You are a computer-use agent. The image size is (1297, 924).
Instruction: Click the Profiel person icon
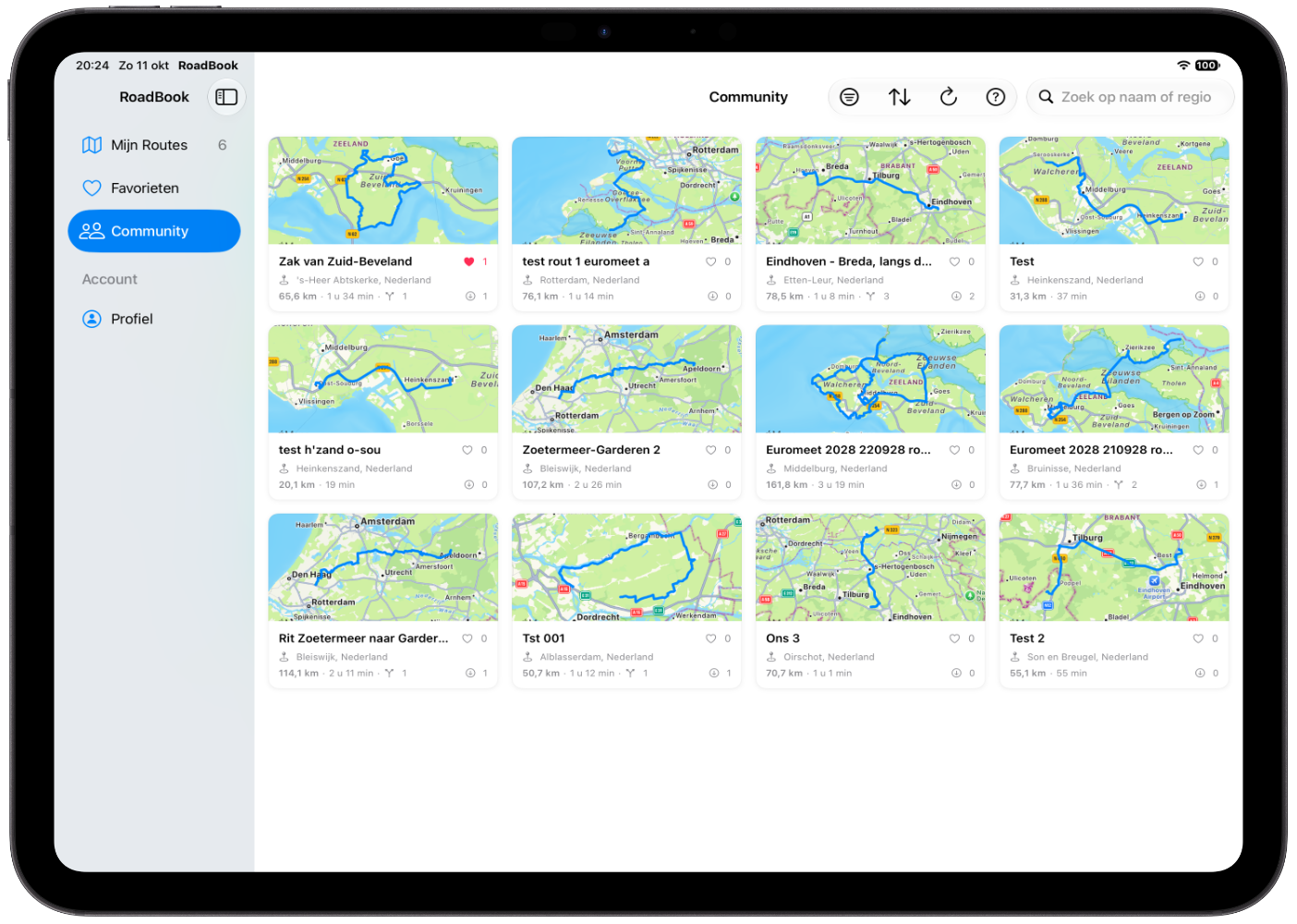[91, 319]
